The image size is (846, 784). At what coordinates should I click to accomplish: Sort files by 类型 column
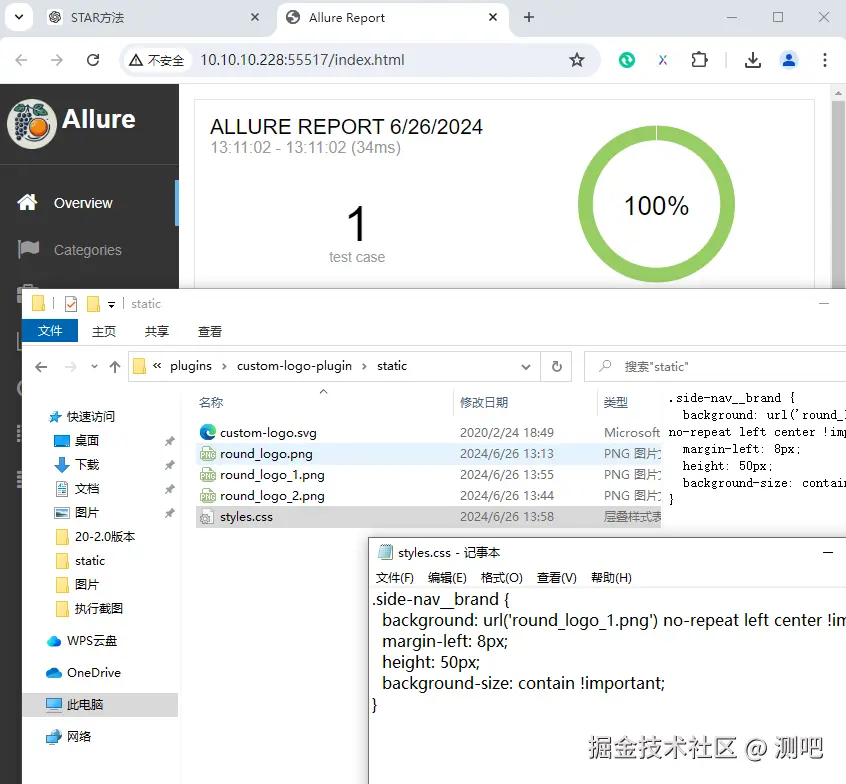tap(629, 403)
